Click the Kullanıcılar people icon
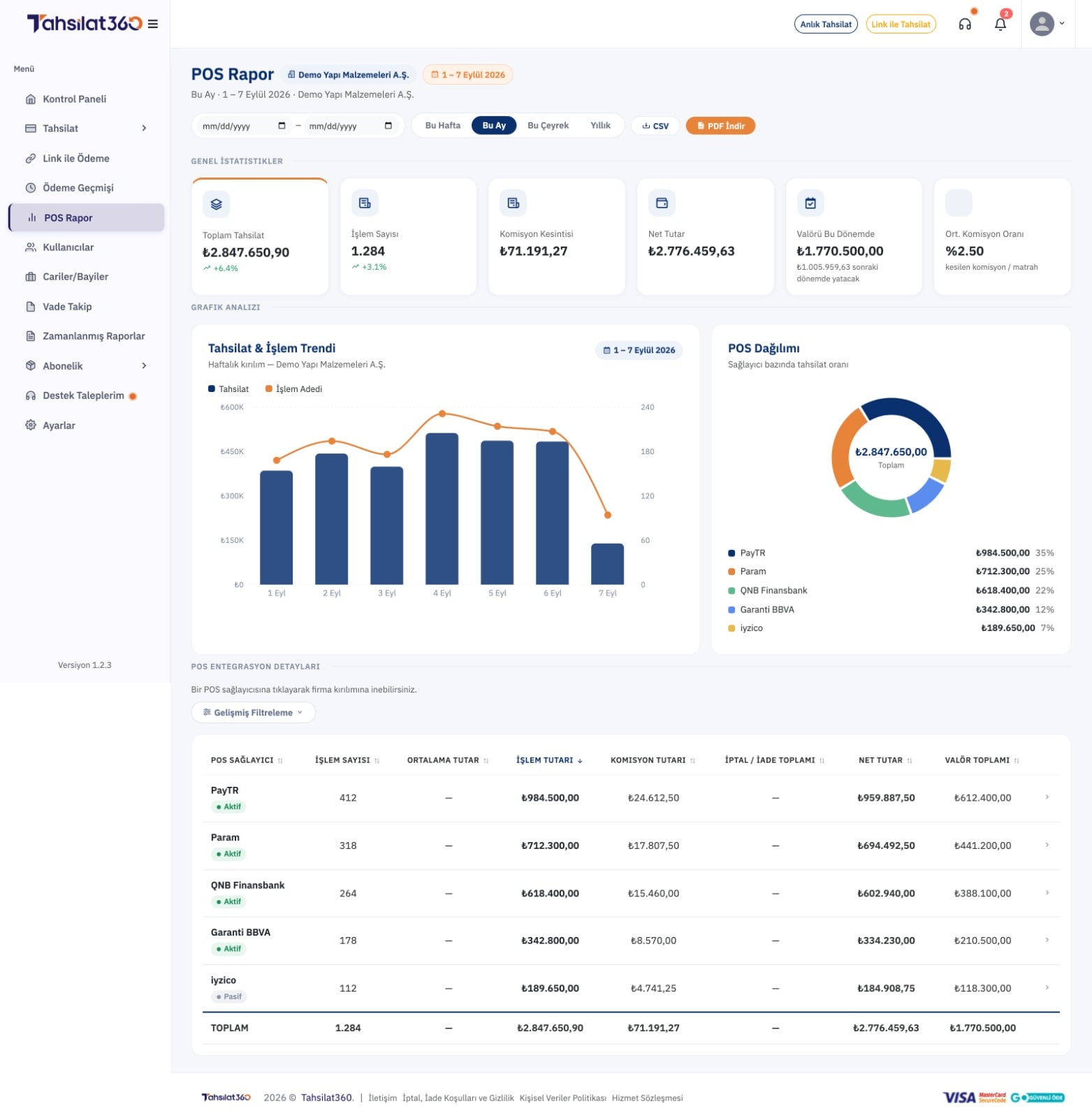This screenshot has width=1092, height=1118. [31, 247]
